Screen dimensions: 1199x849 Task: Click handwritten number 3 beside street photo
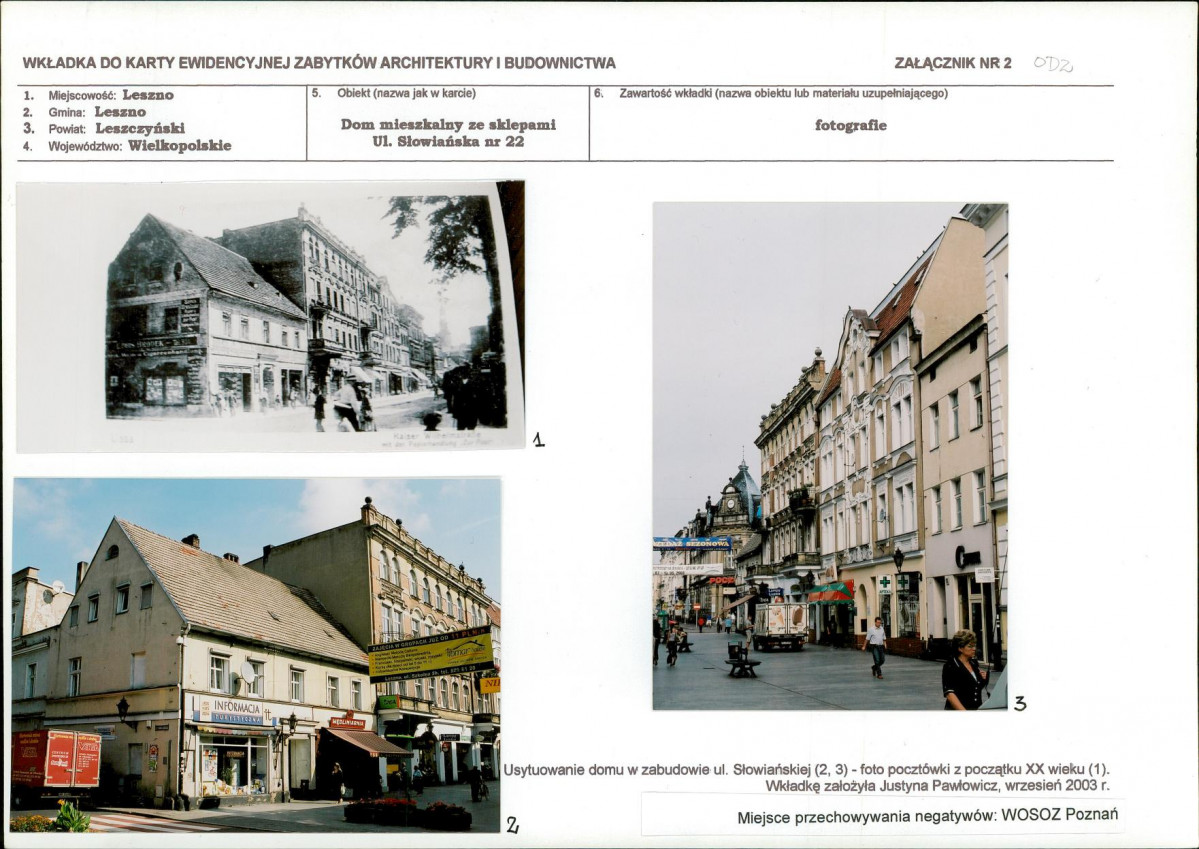pyautogui.click(x=1020, y=704)
